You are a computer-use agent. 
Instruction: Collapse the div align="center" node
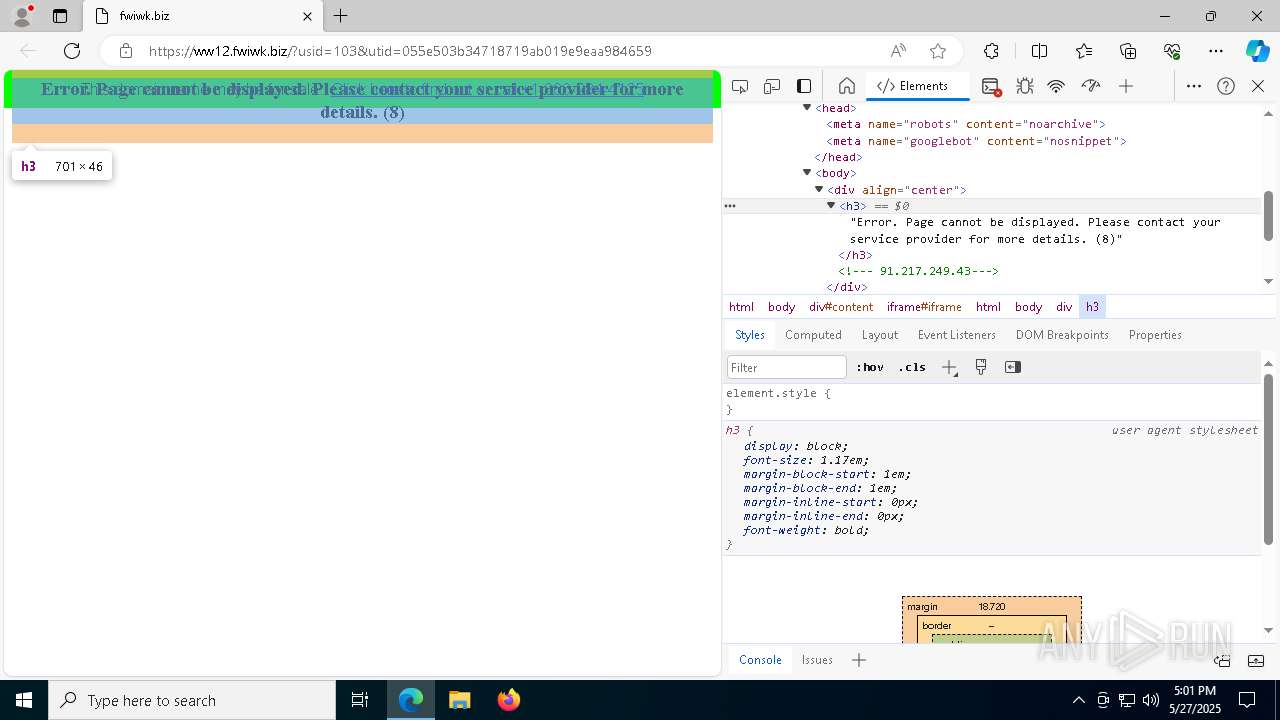click(x=819, y=189)
